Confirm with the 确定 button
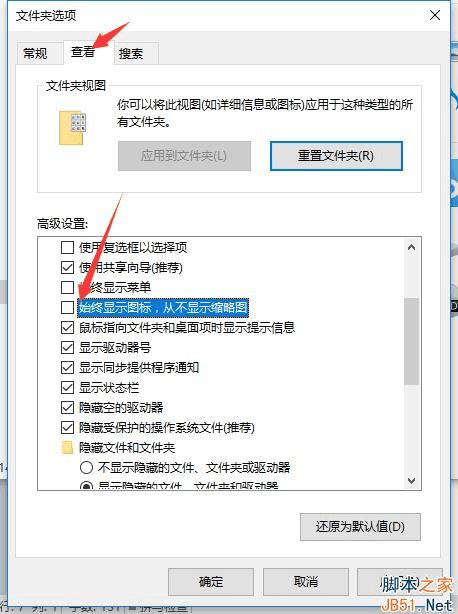The width and height of the screenshot is (458, 614). (x=211, y=582)
